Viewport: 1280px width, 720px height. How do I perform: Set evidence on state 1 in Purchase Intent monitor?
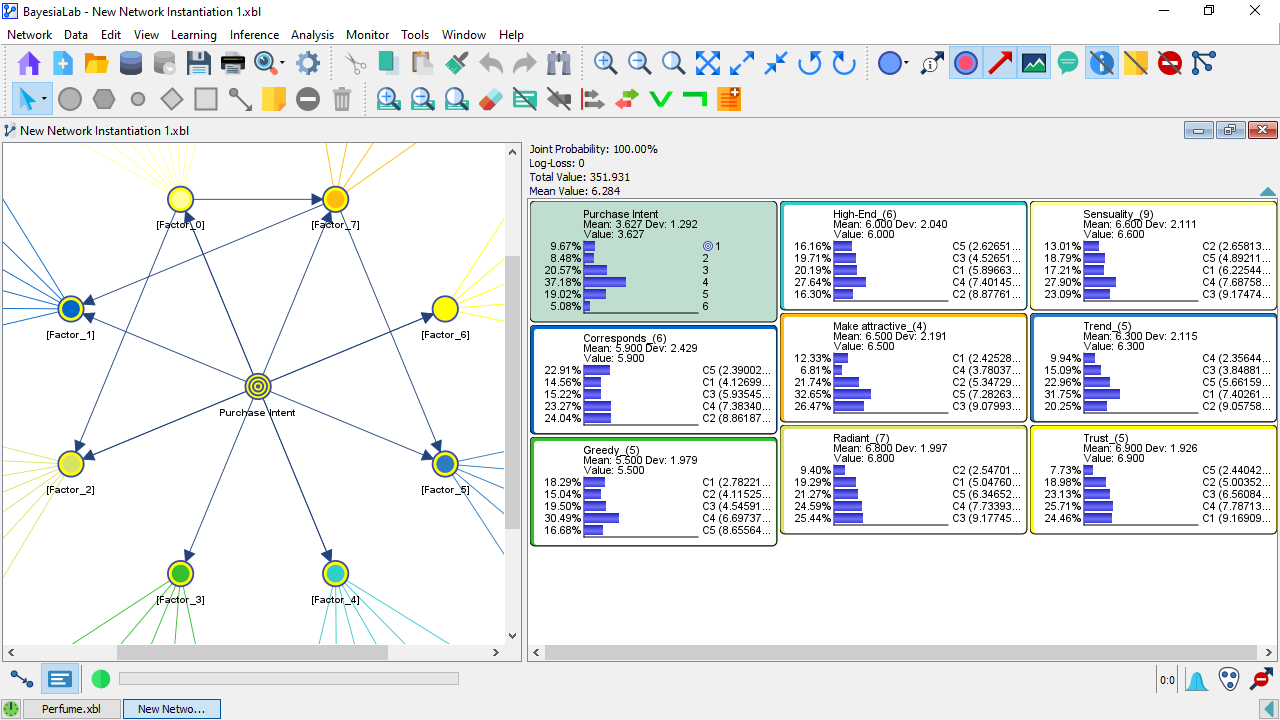click(710, 246)
